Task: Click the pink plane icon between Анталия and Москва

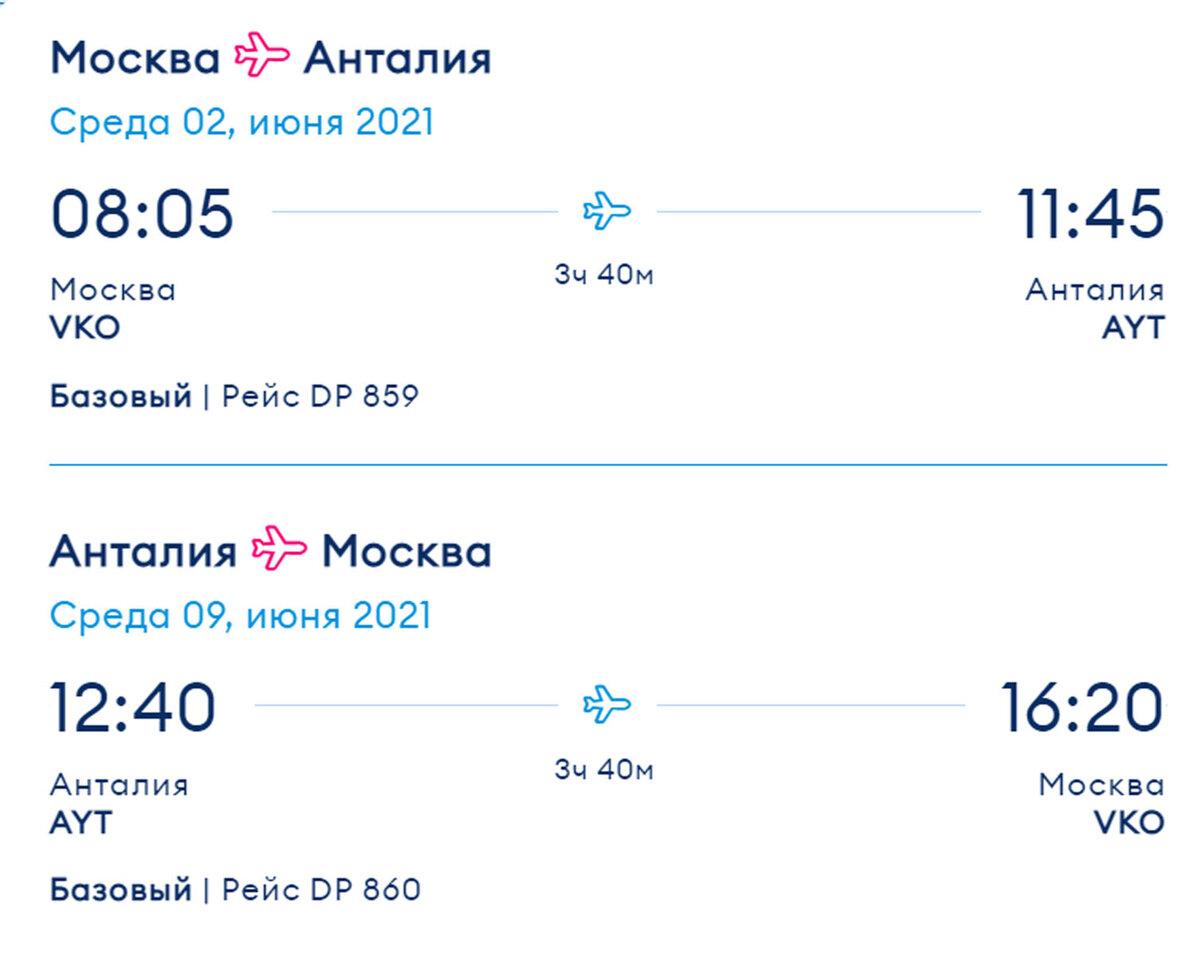Action: [279, 551]
